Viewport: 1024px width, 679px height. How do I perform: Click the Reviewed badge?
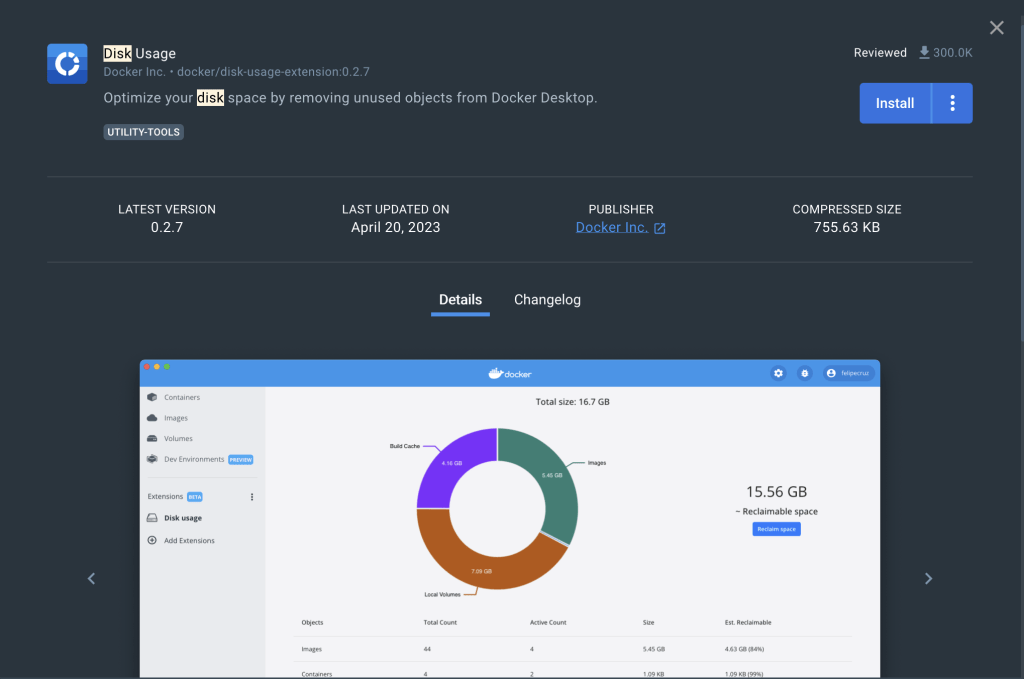880,53
